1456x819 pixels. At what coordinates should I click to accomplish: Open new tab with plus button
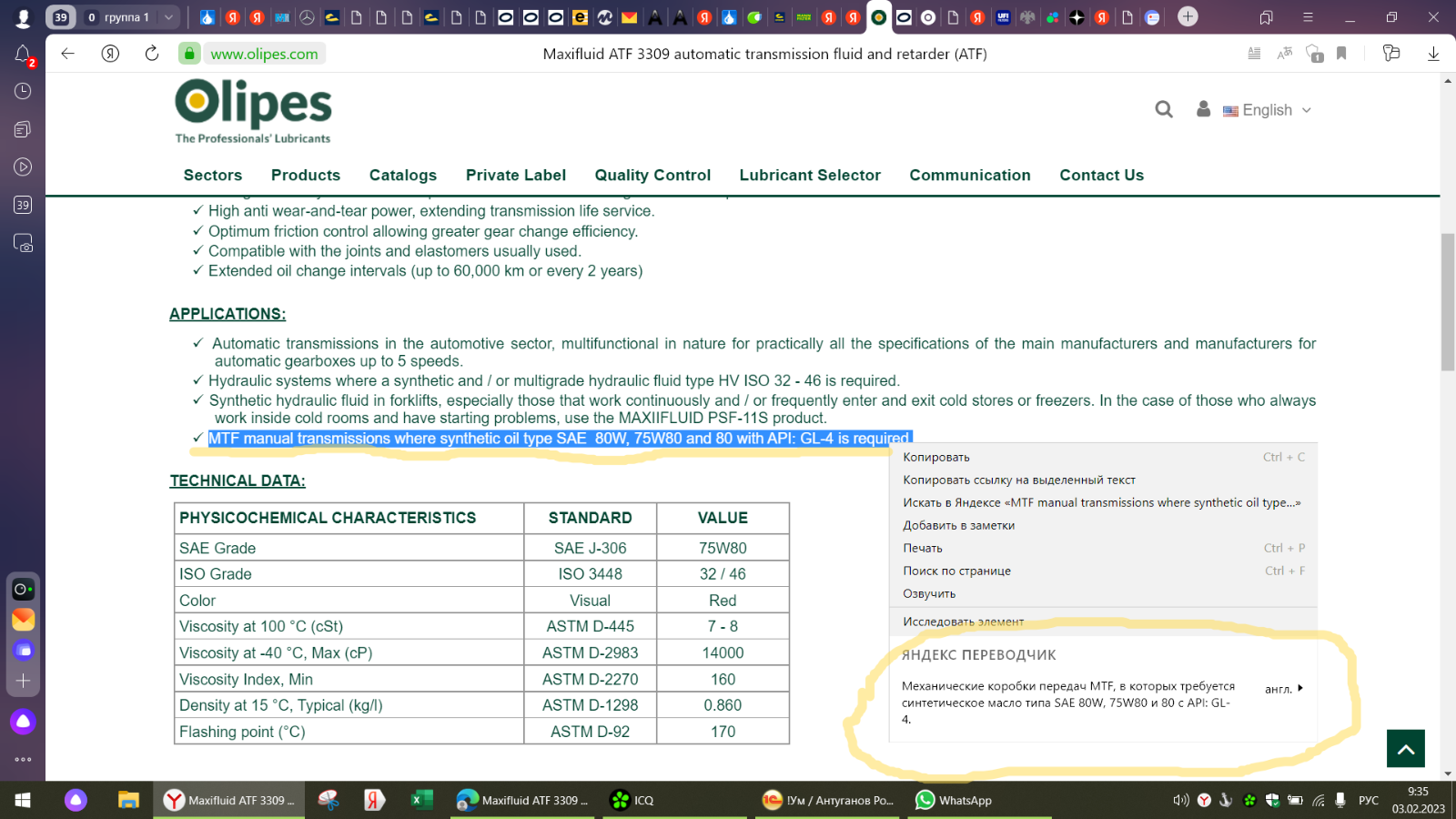tap(1188, 16)
